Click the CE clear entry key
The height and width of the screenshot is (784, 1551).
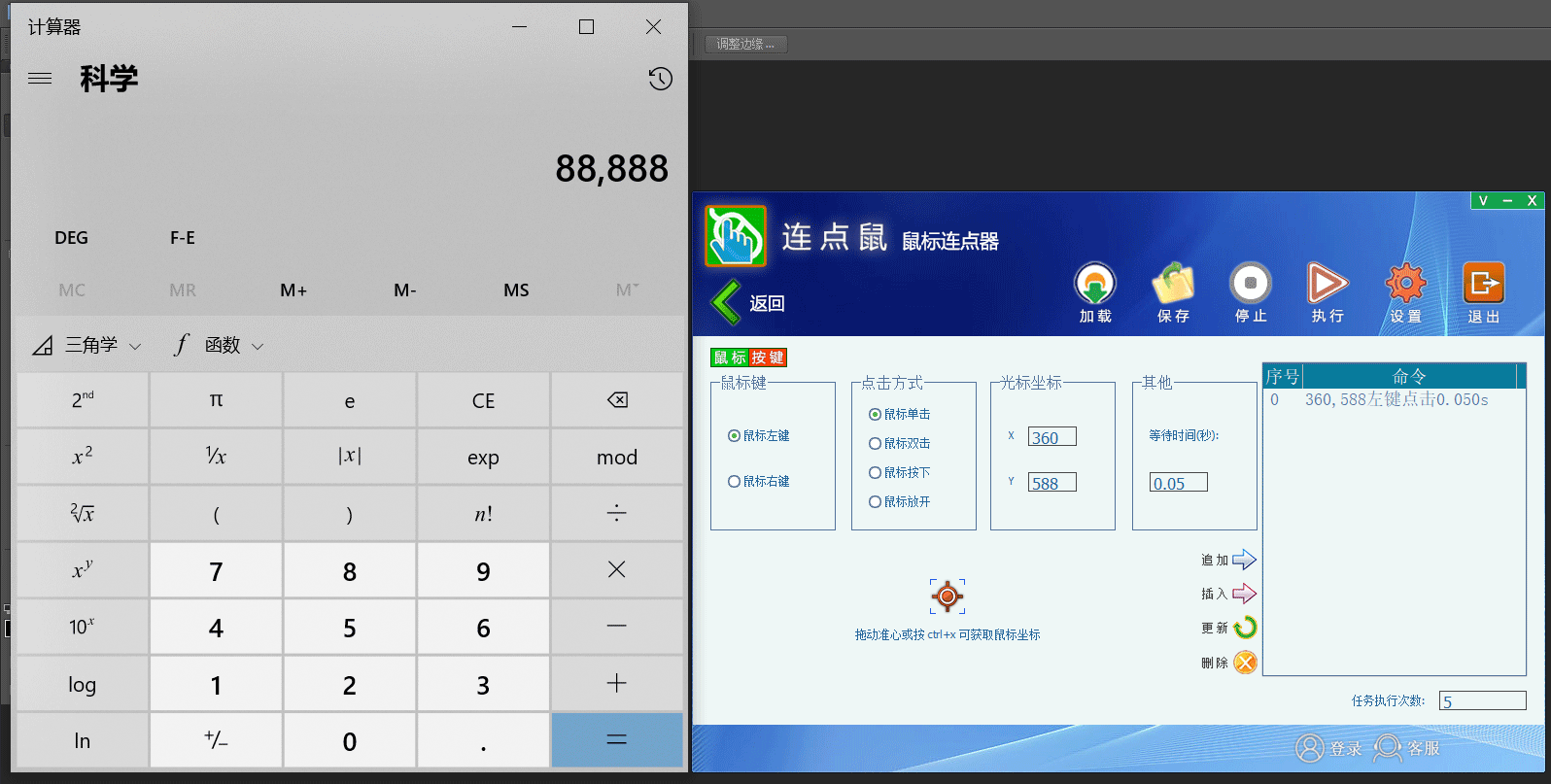[x=483, y=400]
